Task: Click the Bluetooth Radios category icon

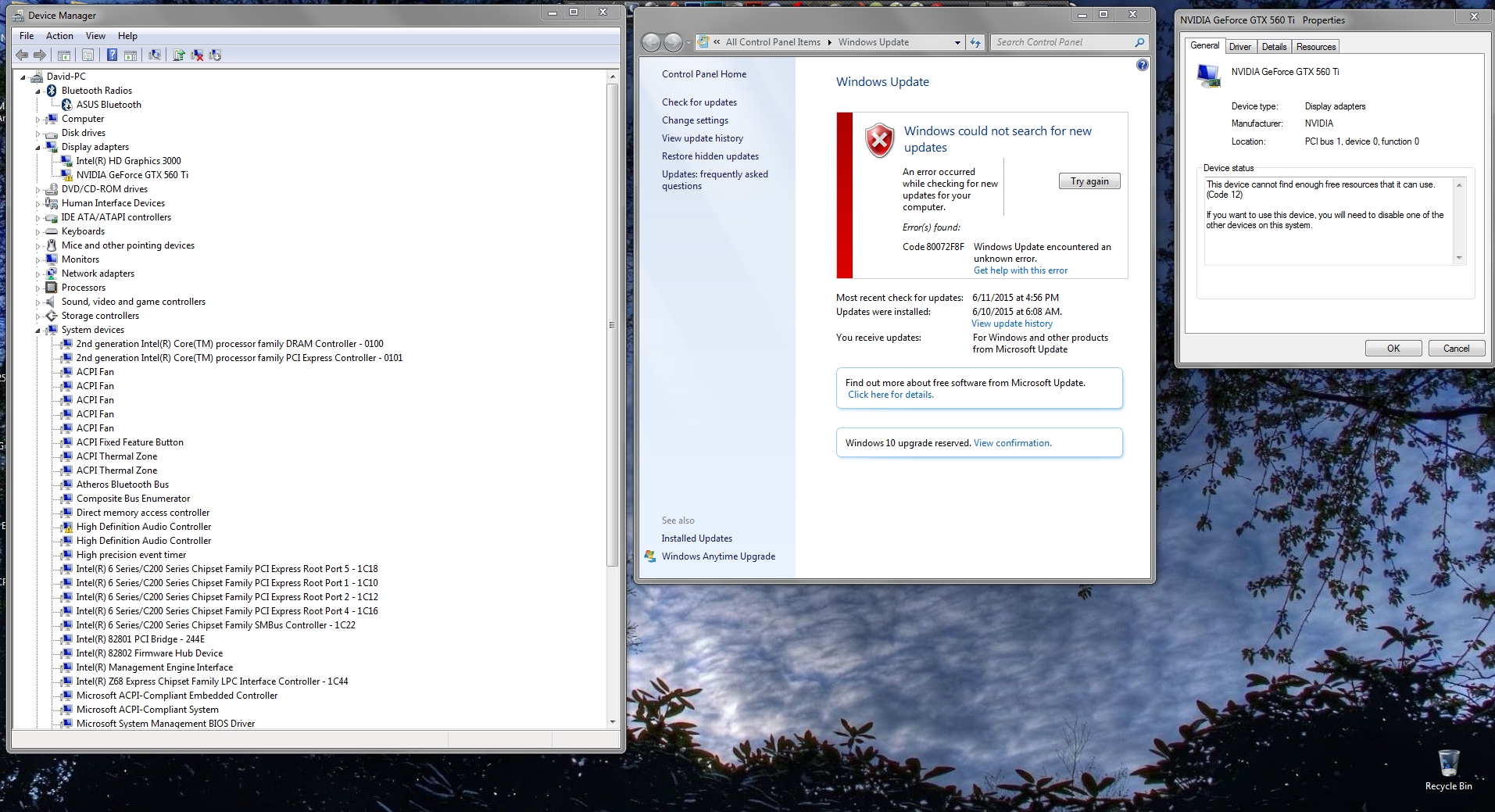Action: (52, 91)
